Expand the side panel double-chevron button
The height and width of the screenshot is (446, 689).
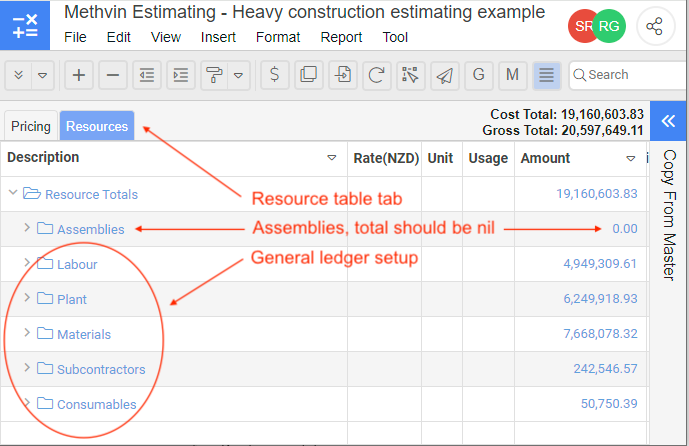coord(668,121)
